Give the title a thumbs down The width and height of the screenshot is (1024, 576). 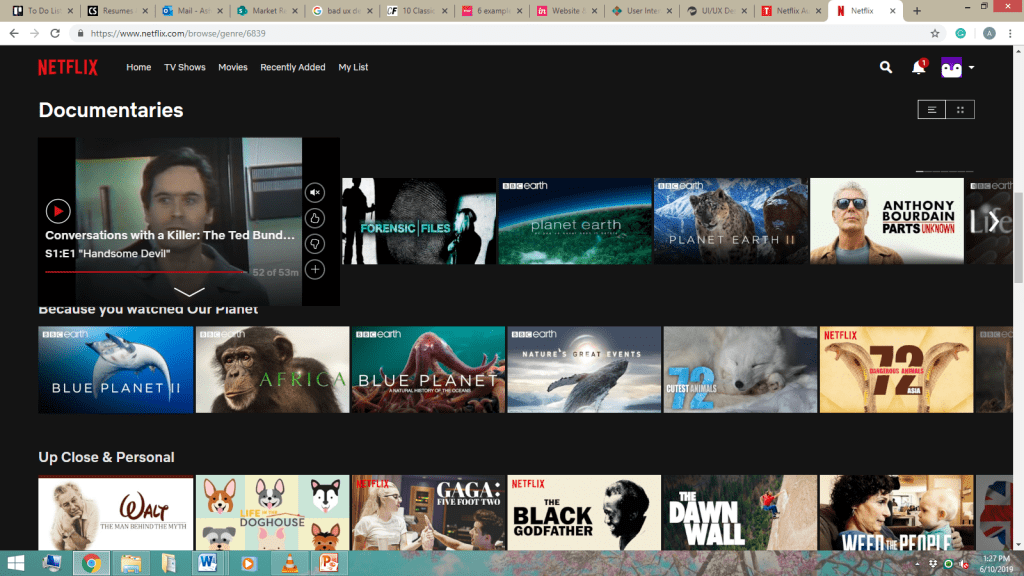(x=315, y=244)
